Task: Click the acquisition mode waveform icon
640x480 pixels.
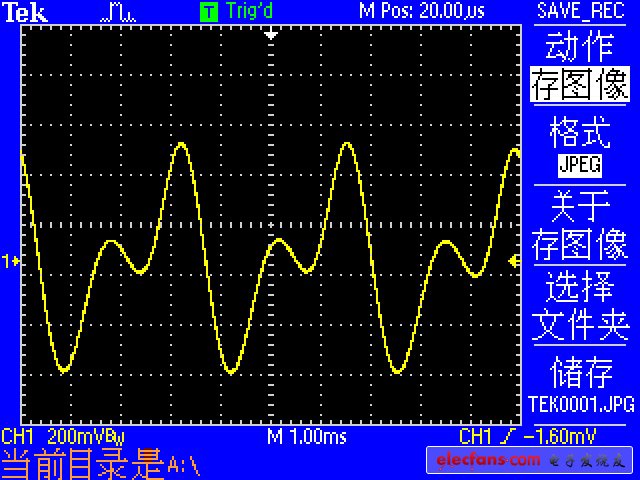Action: pos(120,12)
